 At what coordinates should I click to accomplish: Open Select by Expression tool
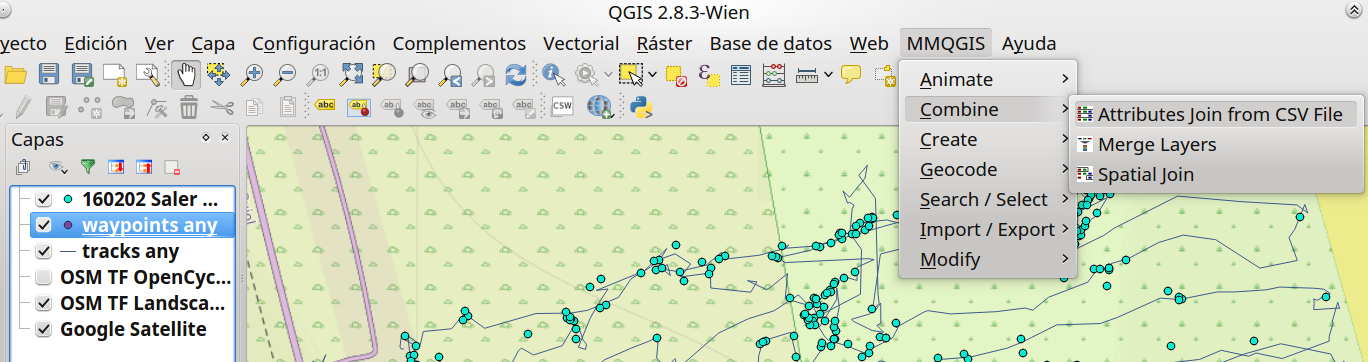coord(708,74)
